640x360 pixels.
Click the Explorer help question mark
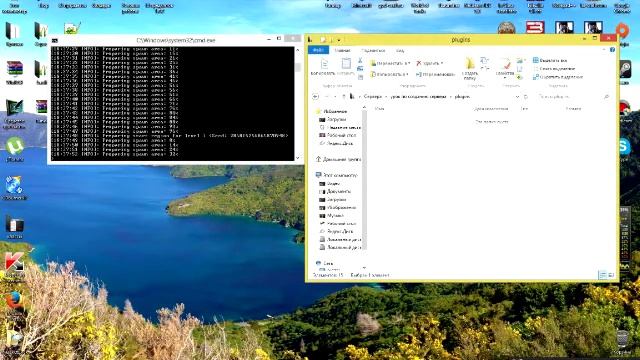coord(612,50)
